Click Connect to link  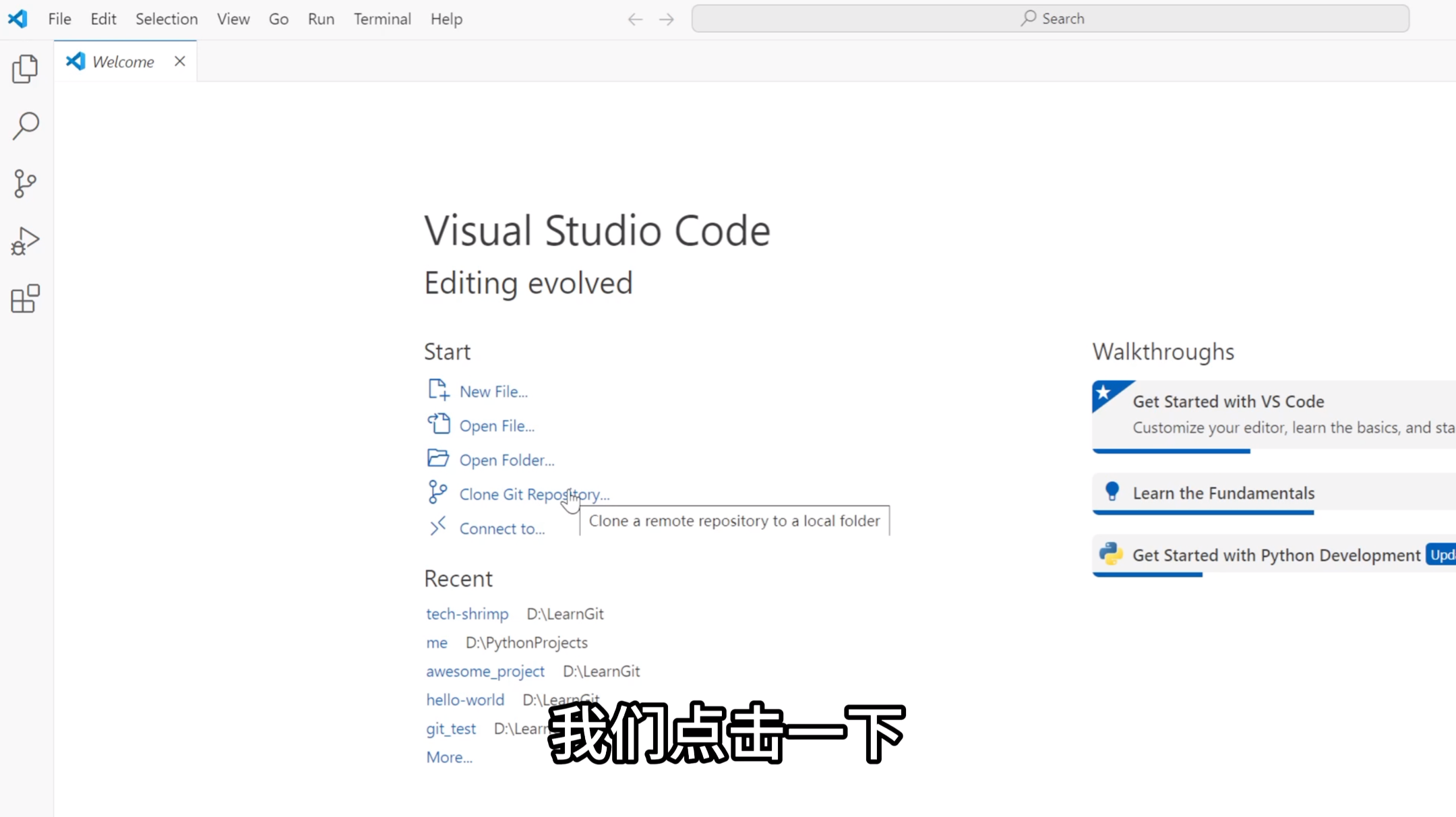point(502,528)
